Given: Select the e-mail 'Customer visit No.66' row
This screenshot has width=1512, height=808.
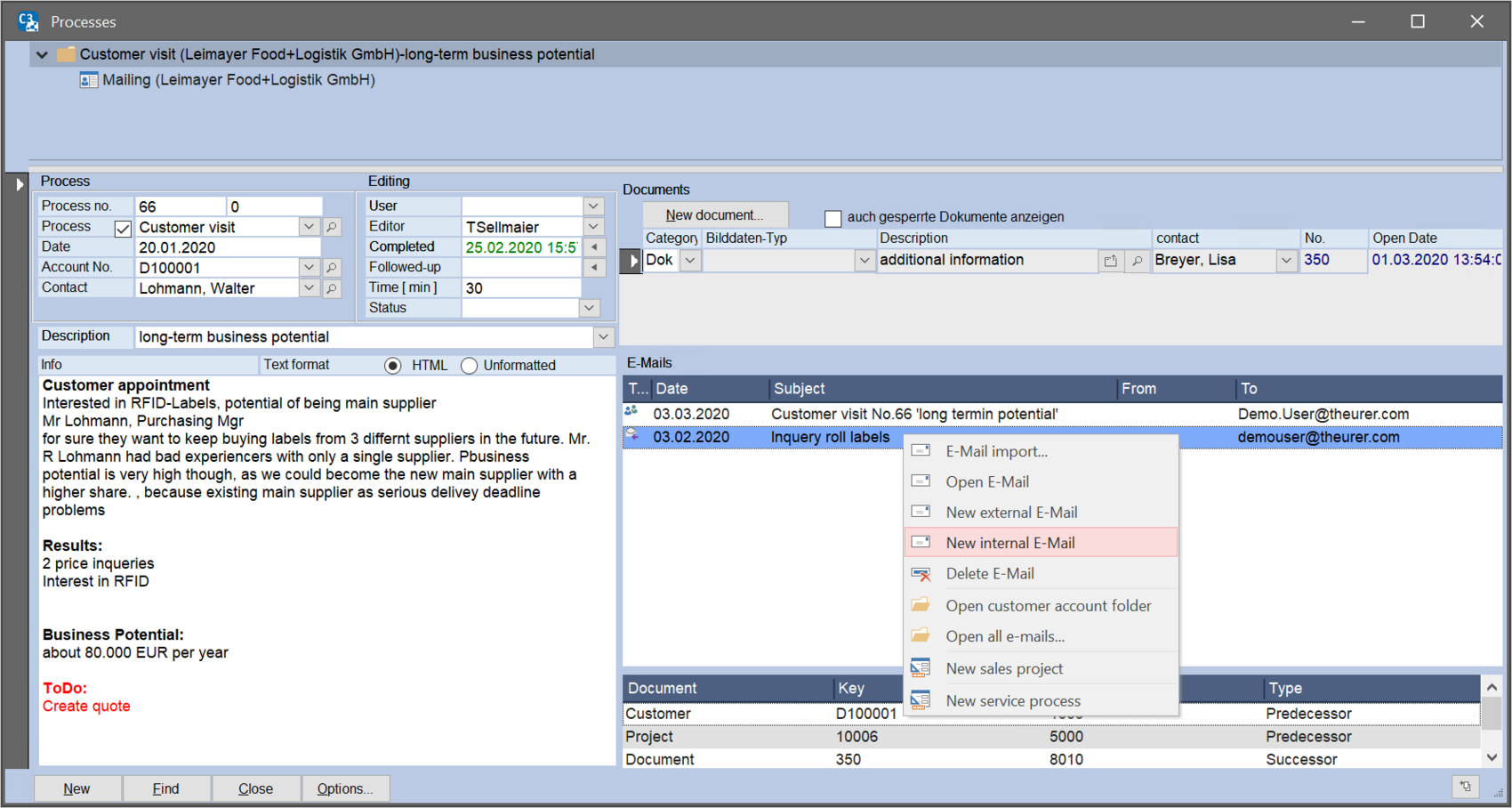Looking at the screenshot, I should click(1063, 414).
